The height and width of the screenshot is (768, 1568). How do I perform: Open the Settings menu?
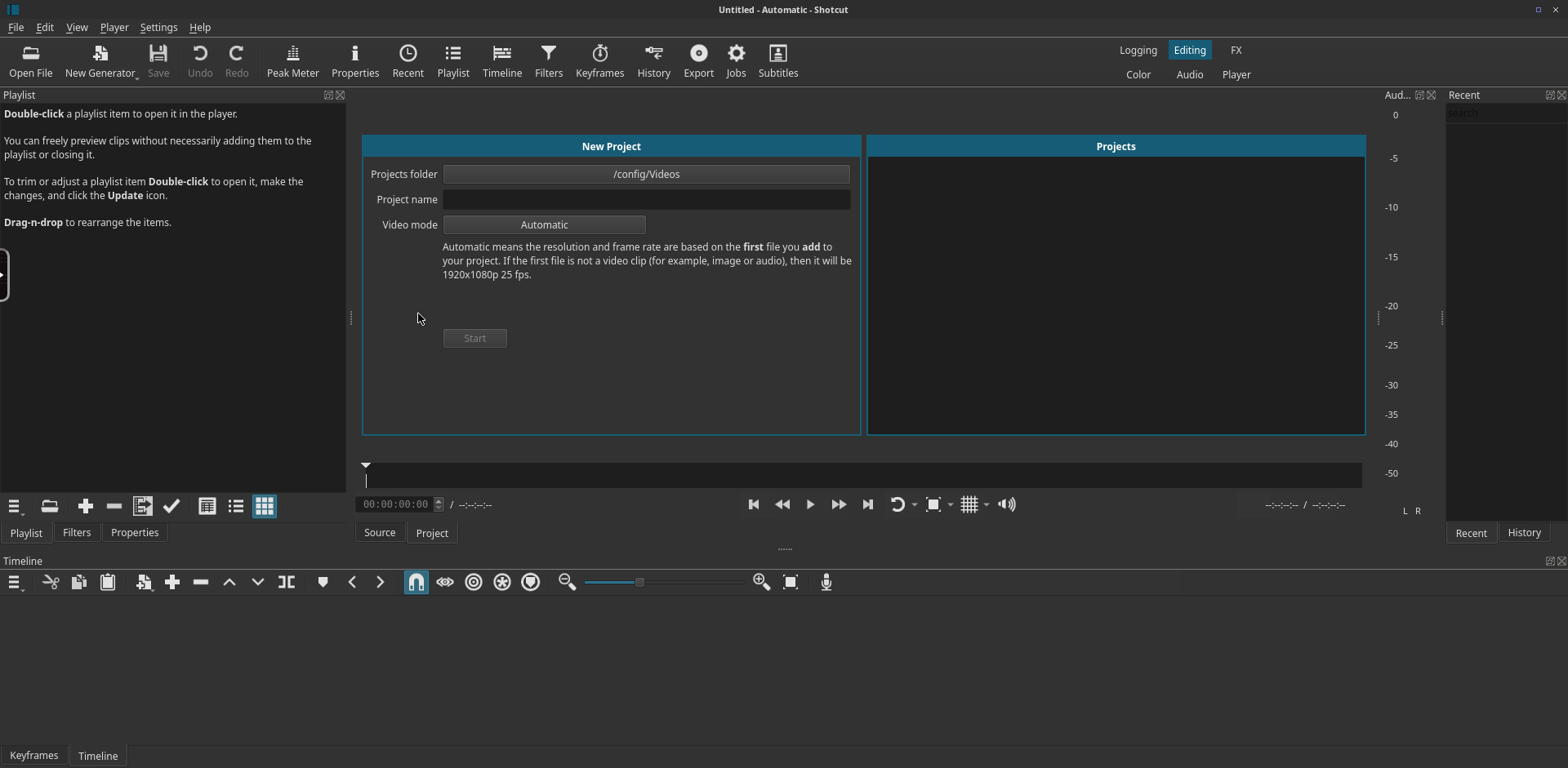[x=158, y=28]
